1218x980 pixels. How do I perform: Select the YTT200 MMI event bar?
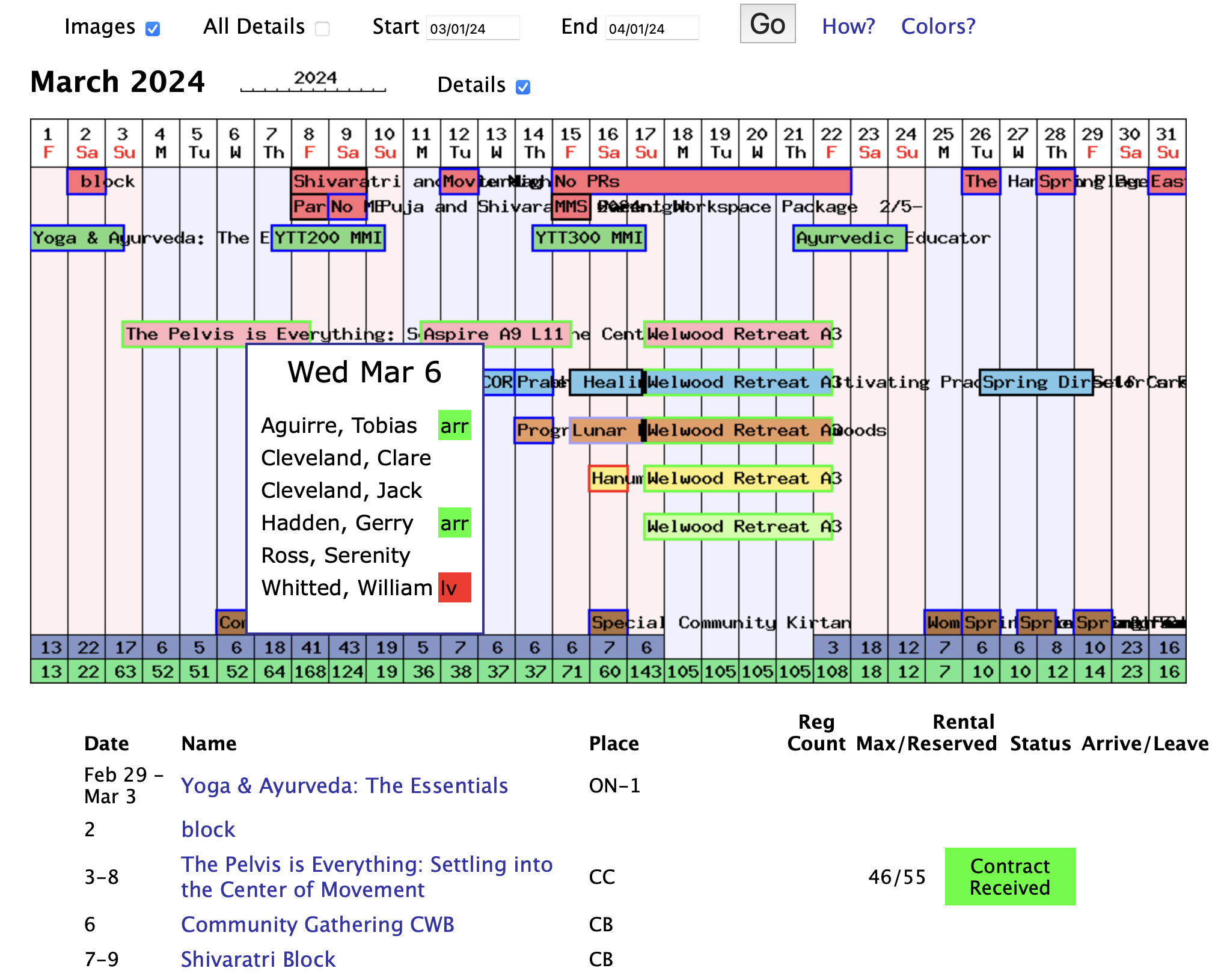pos(328,238)
